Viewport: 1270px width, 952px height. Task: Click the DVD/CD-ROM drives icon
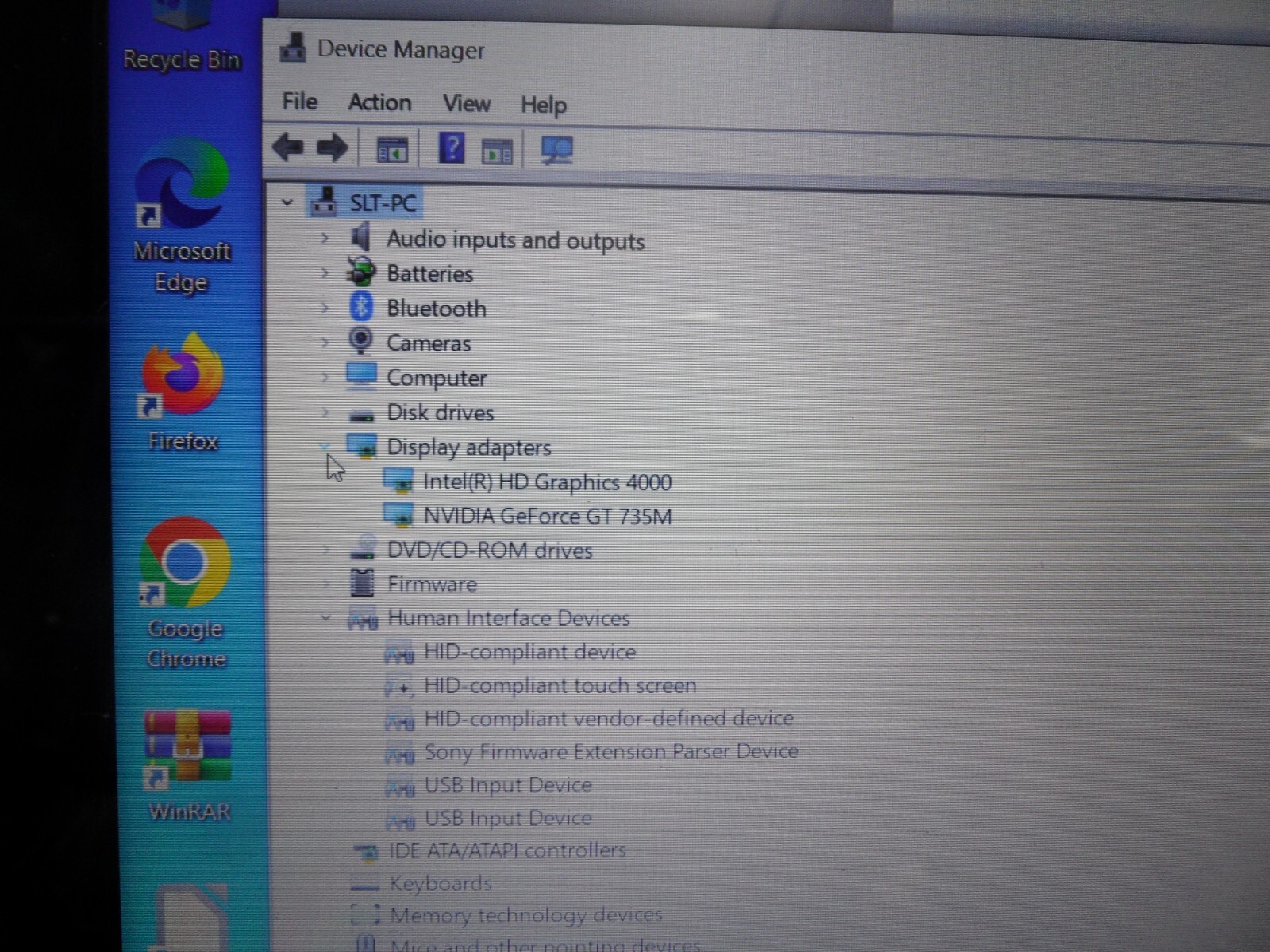click(364, 549)
